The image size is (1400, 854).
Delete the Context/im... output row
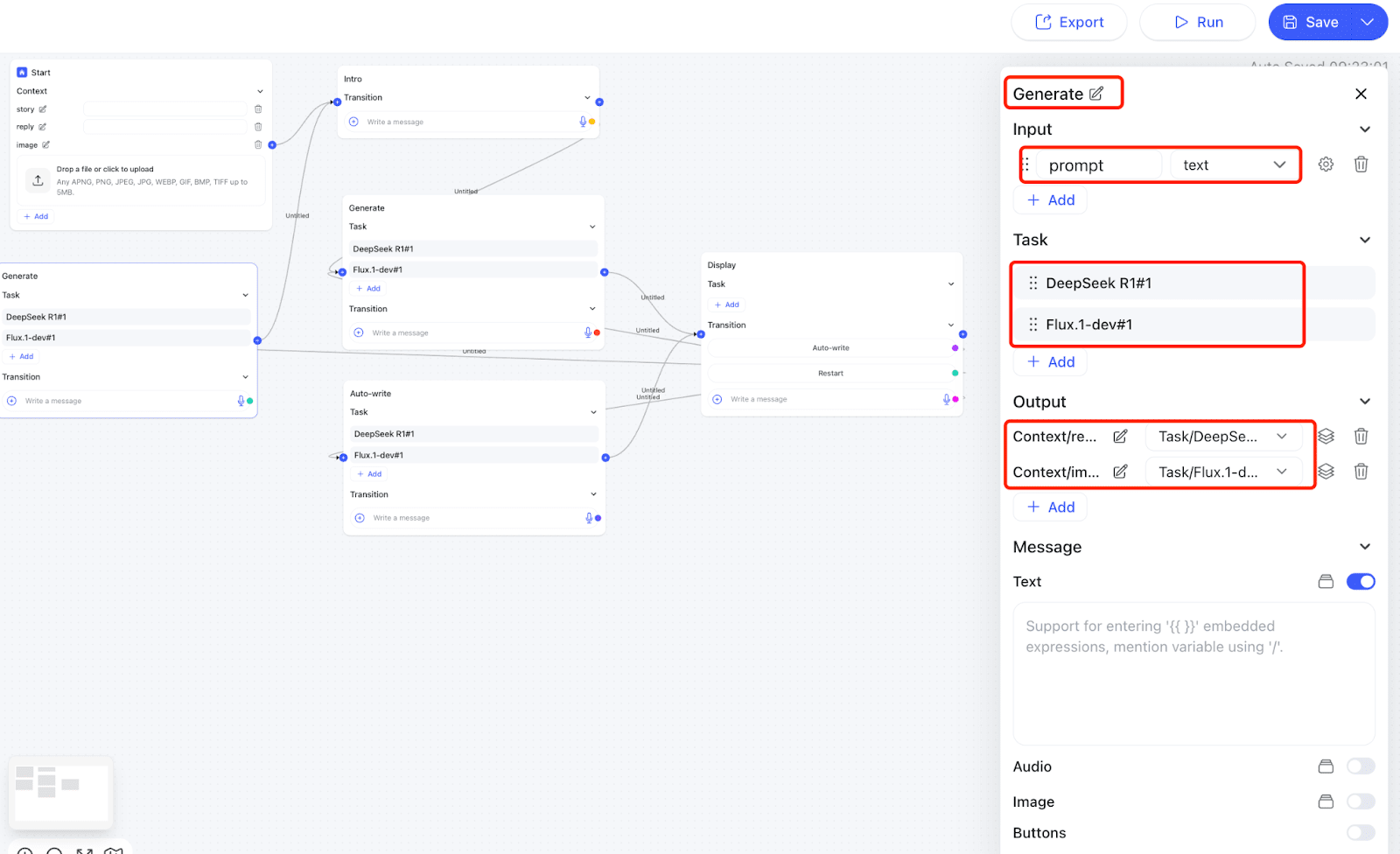[x=1361, y=472]
